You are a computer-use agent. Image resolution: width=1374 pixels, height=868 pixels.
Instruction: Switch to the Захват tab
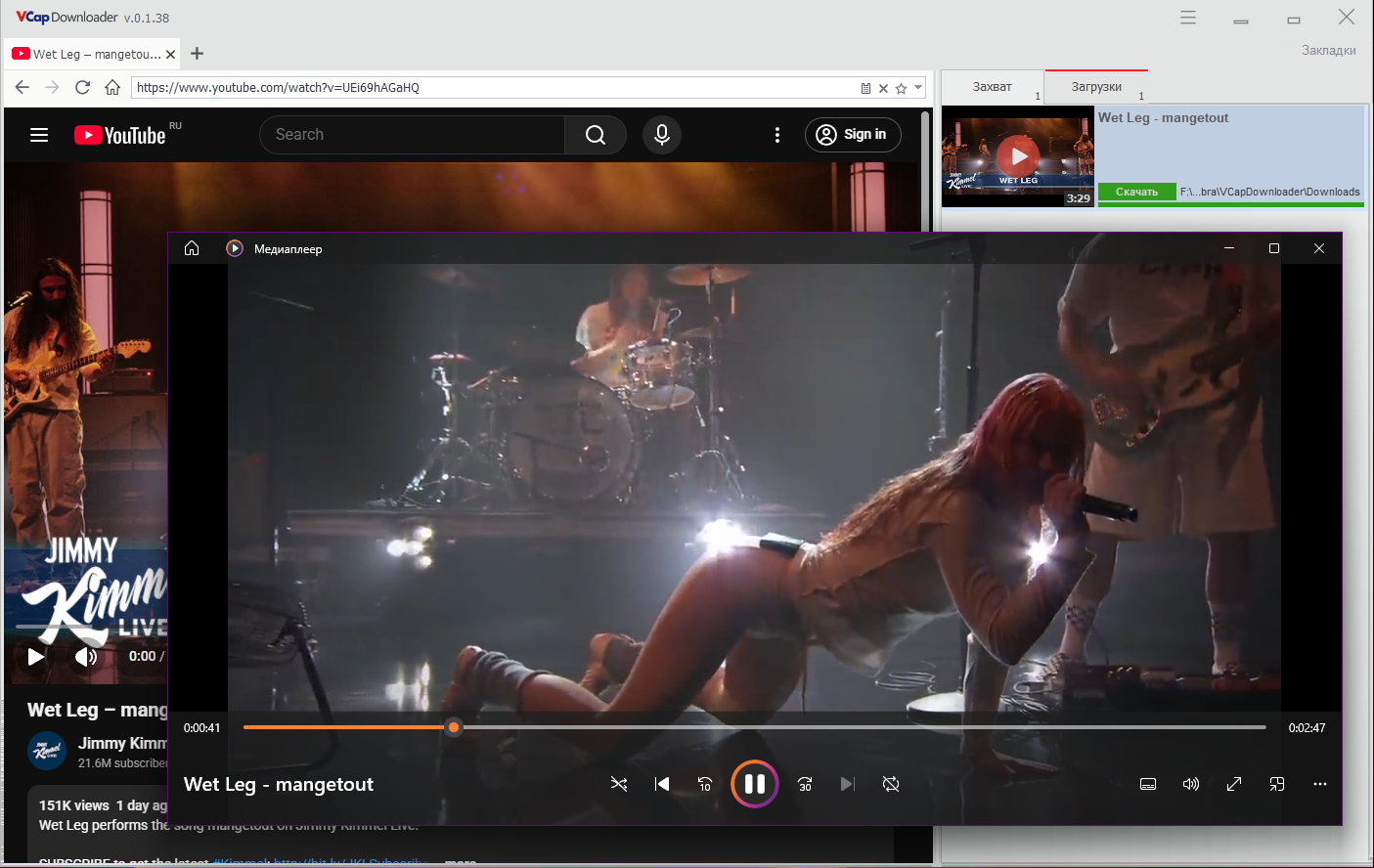tap(992, 87)
